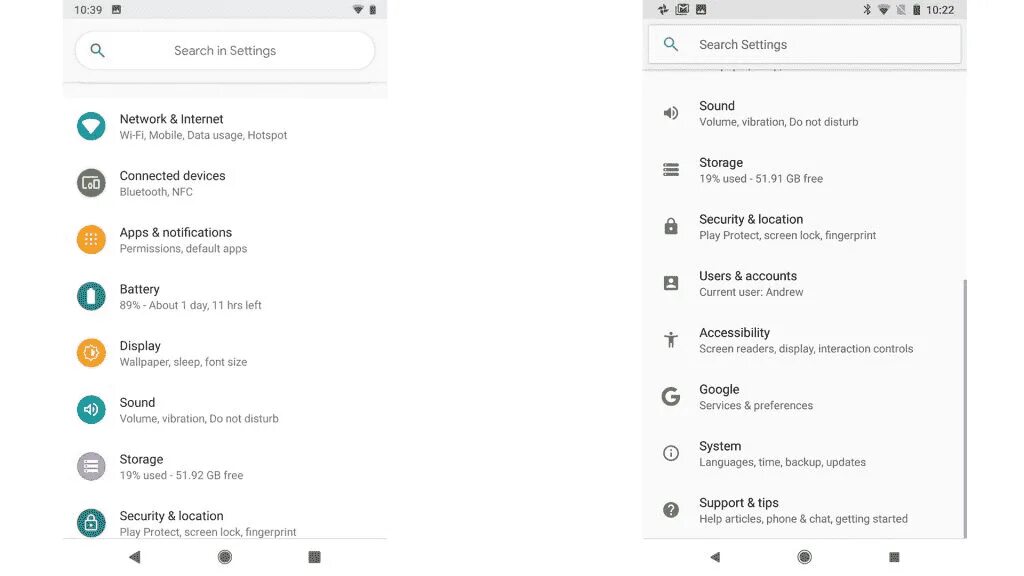This screenshot has width=1024, height=576.
Task: Tap recent apps square on left phone
Action: (x=314, y=557)
